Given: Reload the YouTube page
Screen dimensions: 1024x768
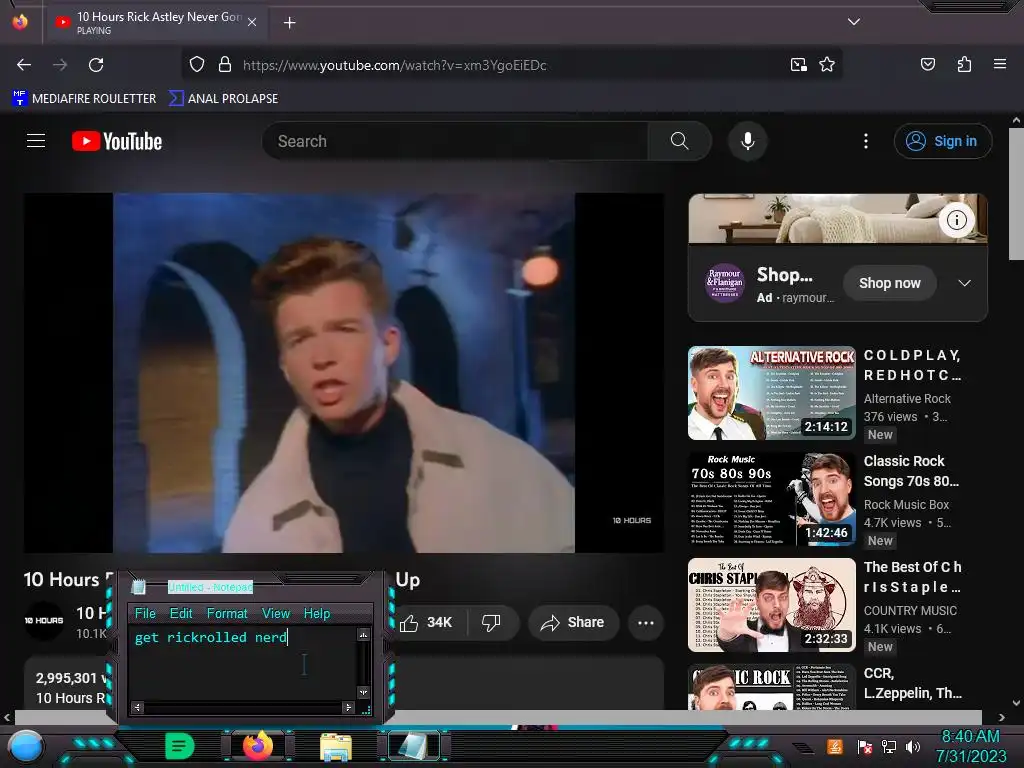Looking at the screenshot, I should pos(96,65).
